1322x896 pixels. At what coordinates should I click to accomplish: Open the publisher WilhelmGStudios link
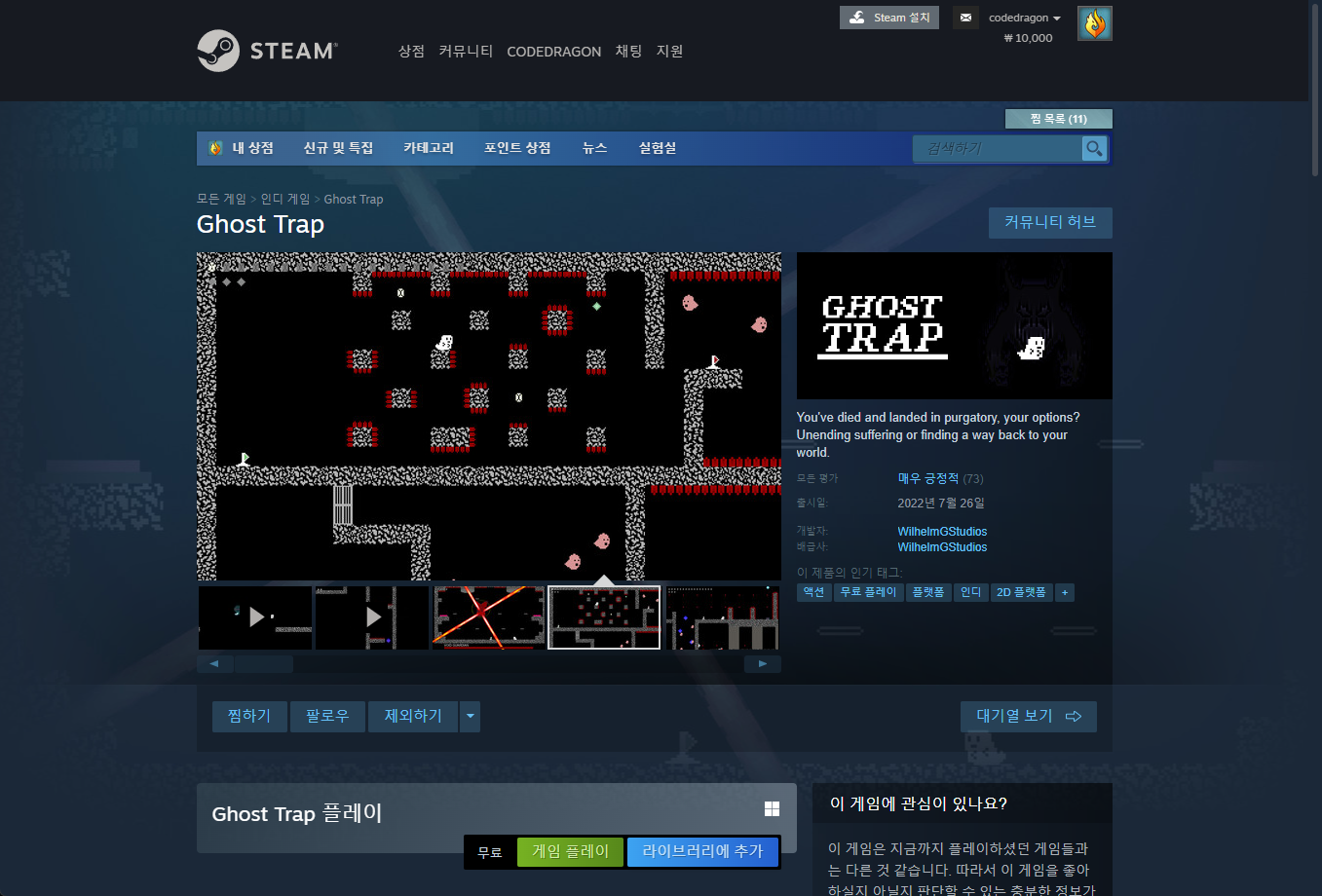coord(942,547)
